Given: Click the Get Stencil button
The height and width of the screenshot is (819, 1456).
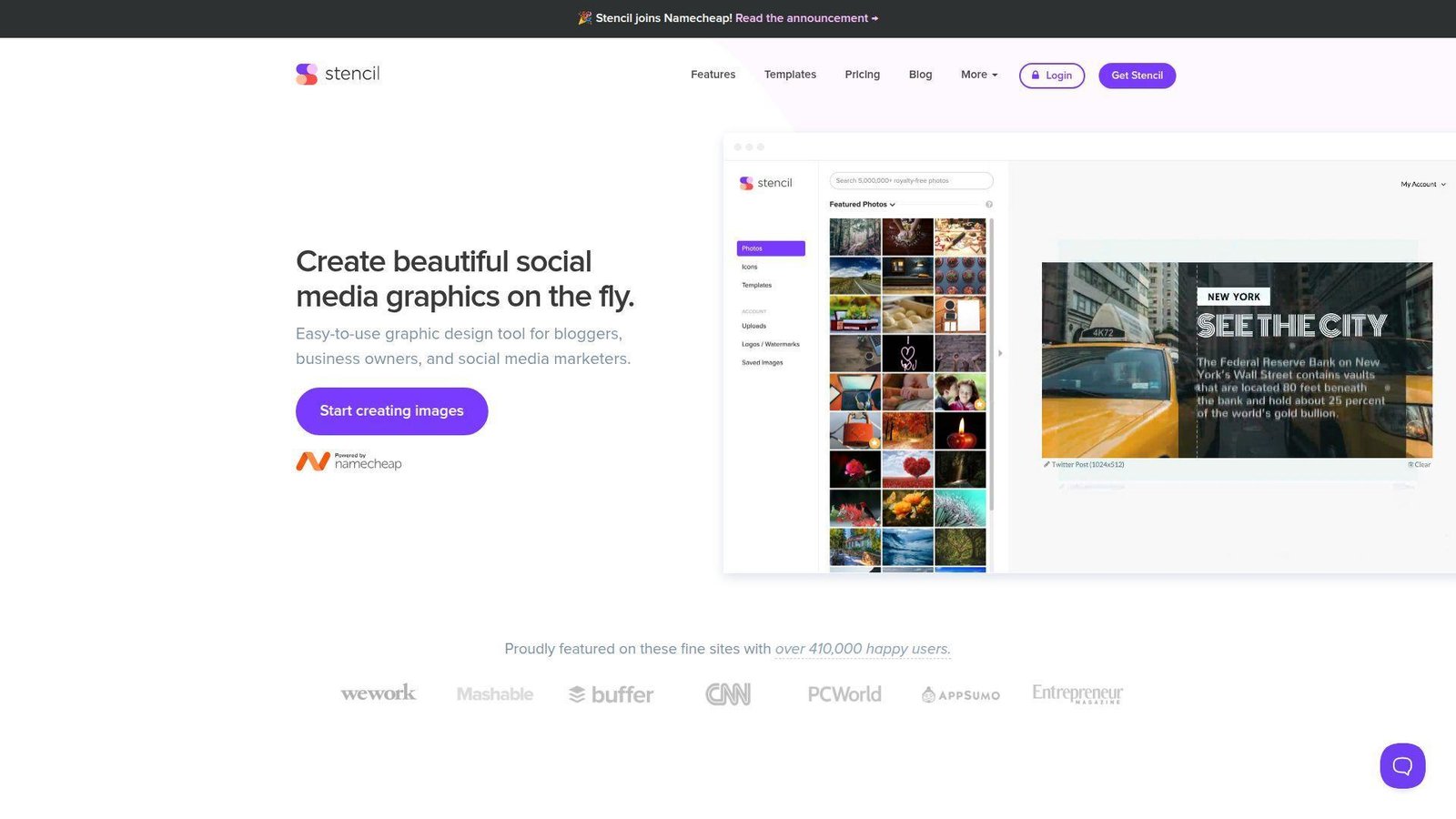Looking at the screenshot, I should [x=1137, y=76].
